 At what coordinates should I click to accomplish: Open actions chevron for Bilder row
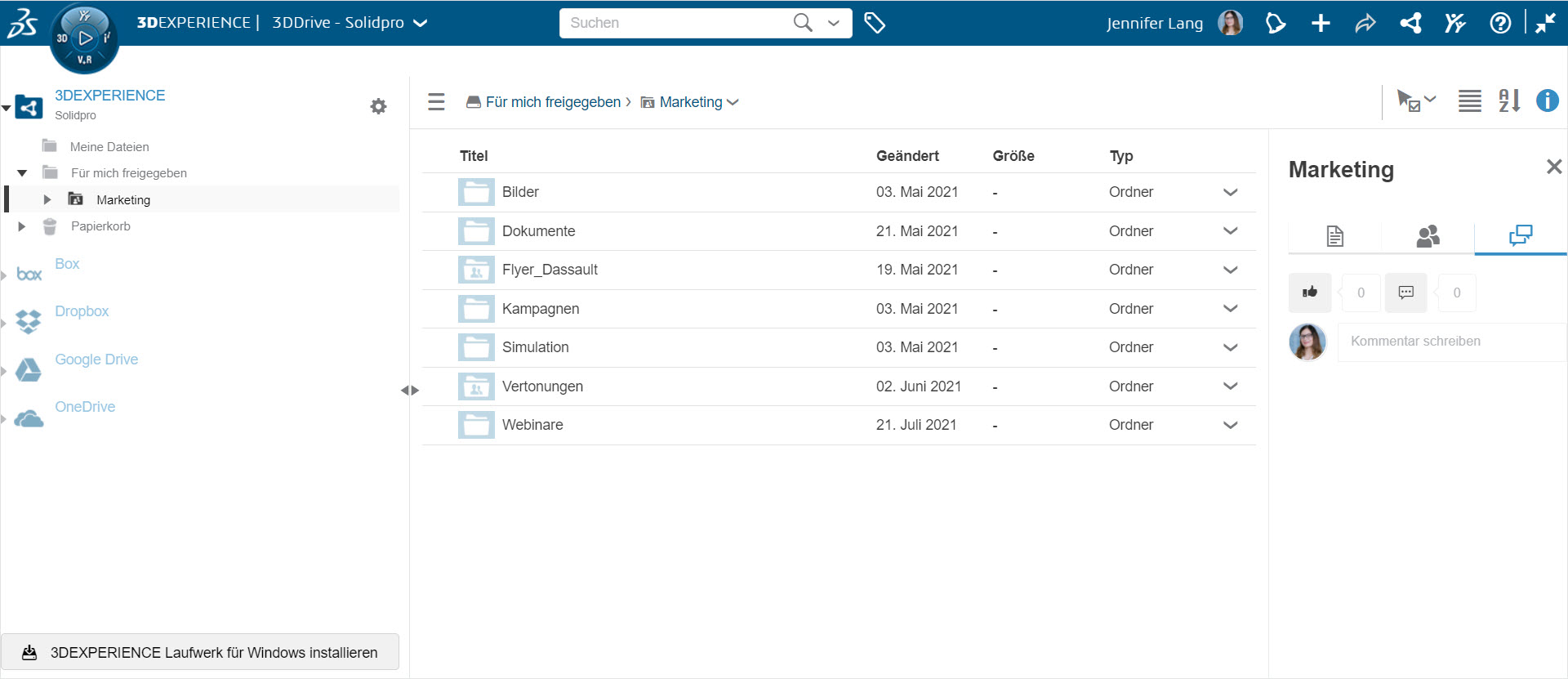[x=1231, y=192]
